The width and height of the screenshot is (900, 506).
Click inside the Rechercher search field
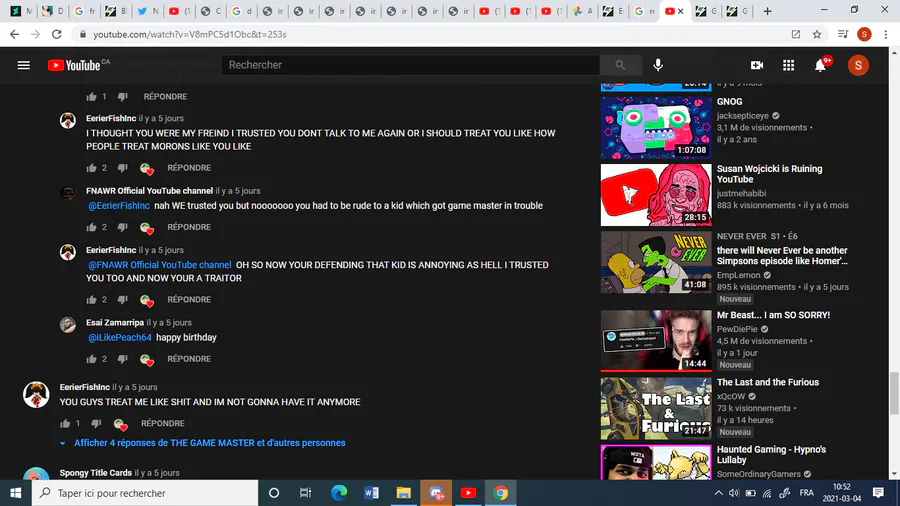tap(410, 65)
